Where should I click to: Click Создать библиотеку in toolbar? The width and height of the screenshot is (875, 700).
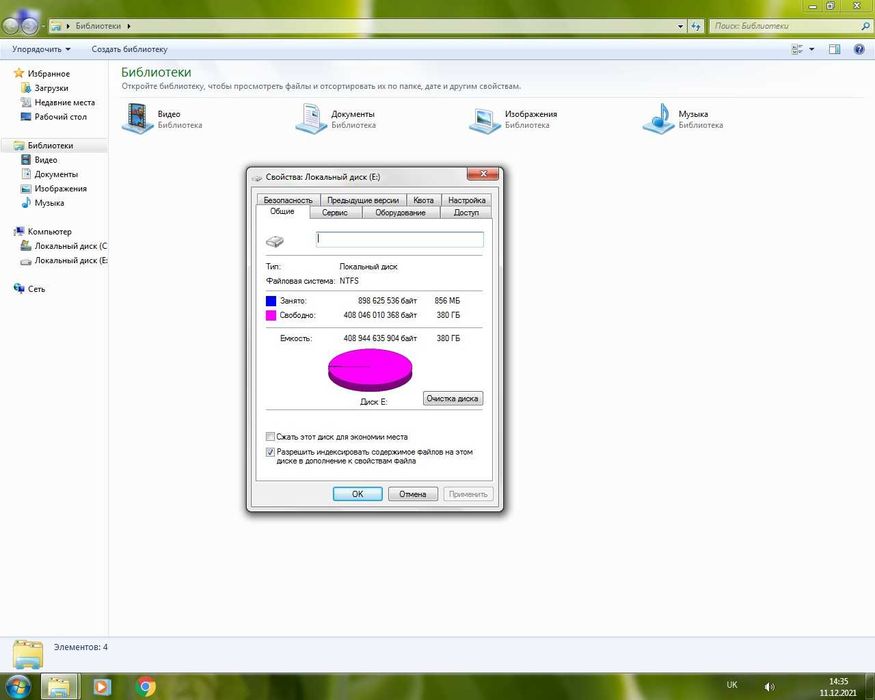tap(129, 49)
